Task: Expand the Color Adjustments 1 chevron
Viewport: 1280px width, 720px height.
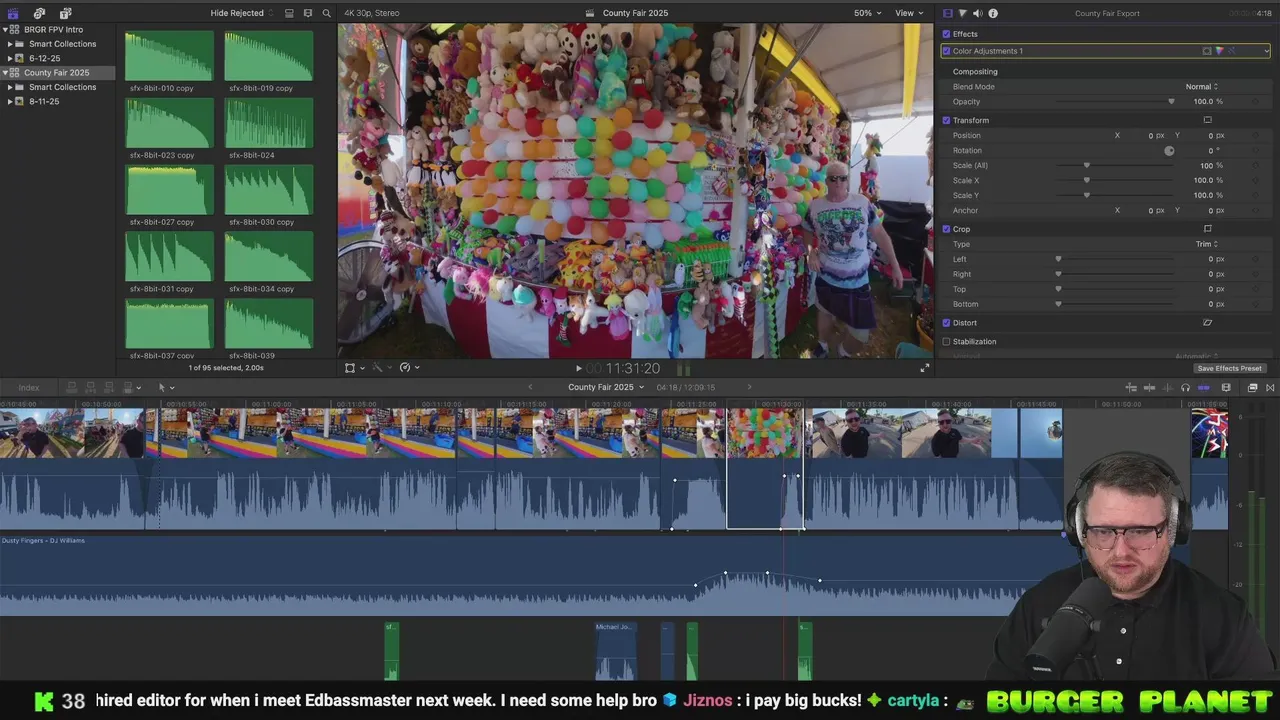Action: 1267,51
